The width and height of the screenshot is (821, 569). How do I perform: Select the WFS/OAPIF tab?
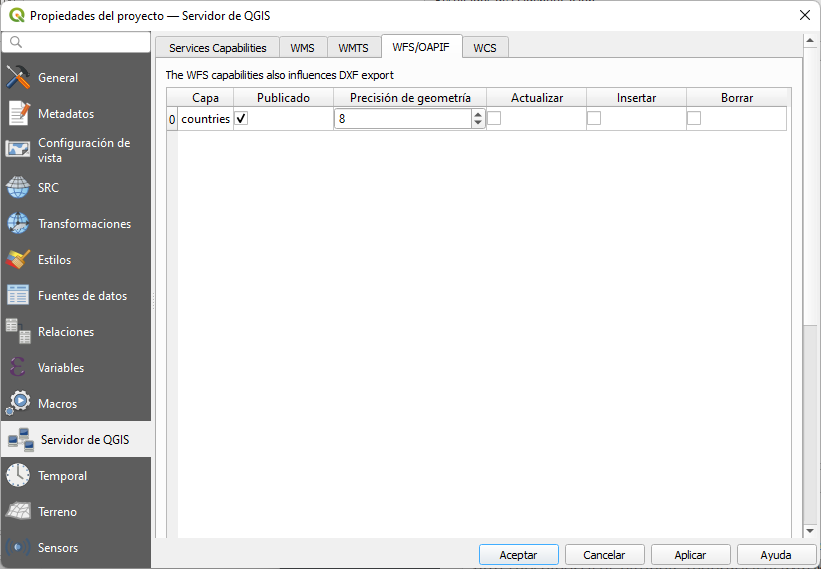pyautogui.click(x=421, y=47)
